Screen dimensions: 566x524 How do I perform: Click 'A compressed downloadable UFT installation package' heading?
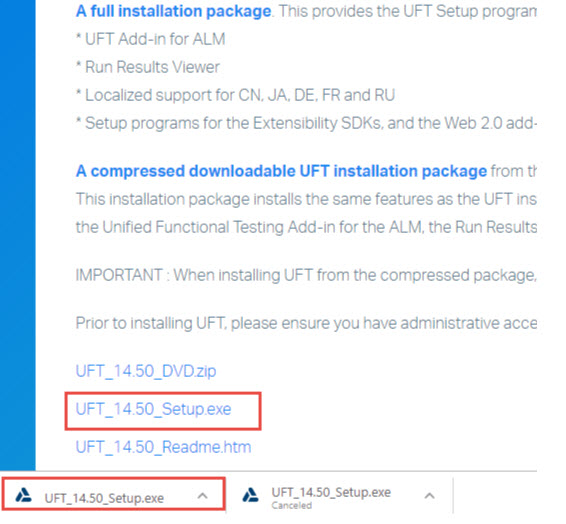pyautogui.click(x=281, y=171)
